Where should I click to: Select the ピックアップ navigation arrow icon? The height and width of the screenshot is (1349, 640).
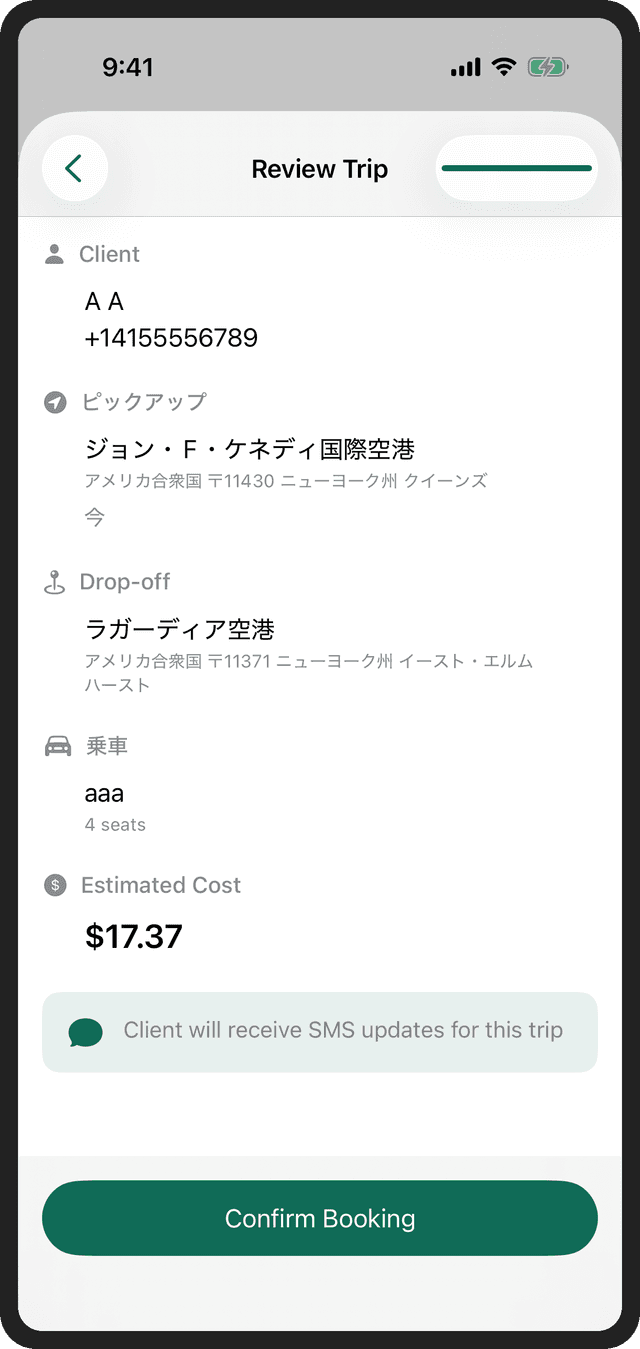point(57,402)
